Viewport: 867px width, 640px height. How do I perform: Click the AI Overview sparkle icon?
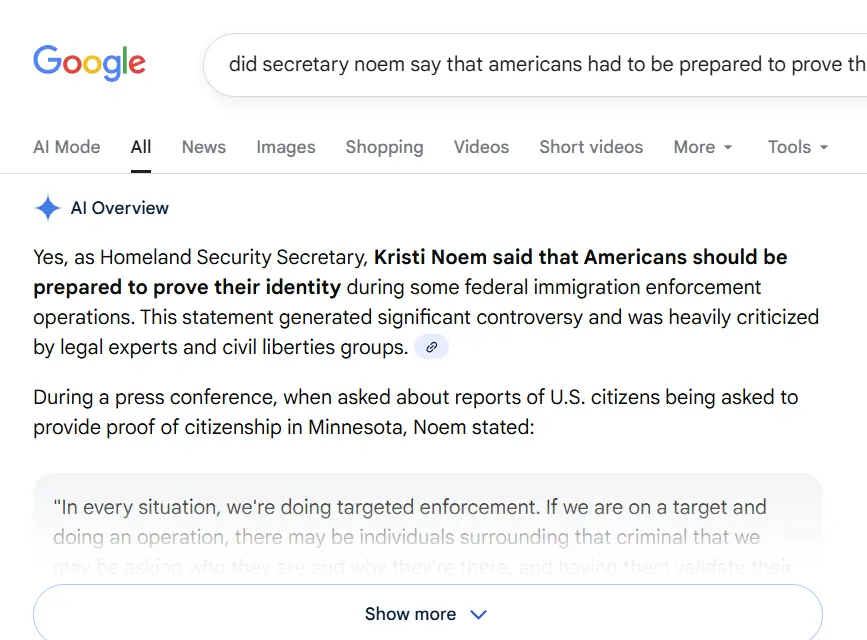tap(47, 208)
